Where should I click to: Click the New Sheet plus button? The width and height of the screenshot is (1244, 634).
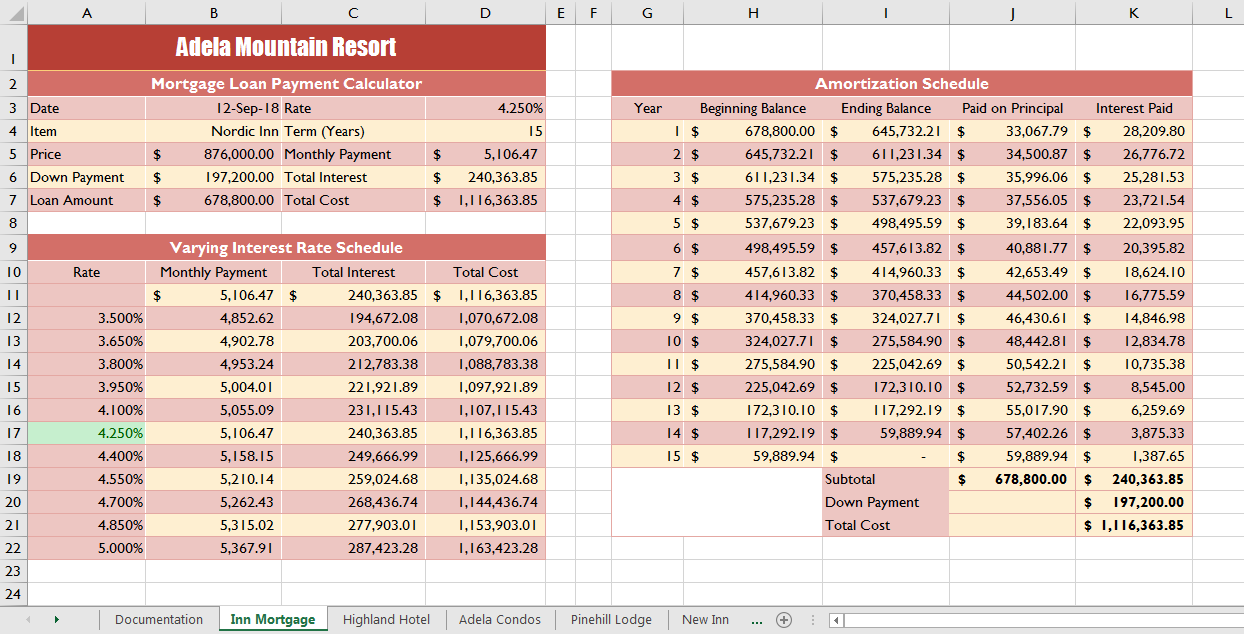pyautogui.click(x=784, y=620)
